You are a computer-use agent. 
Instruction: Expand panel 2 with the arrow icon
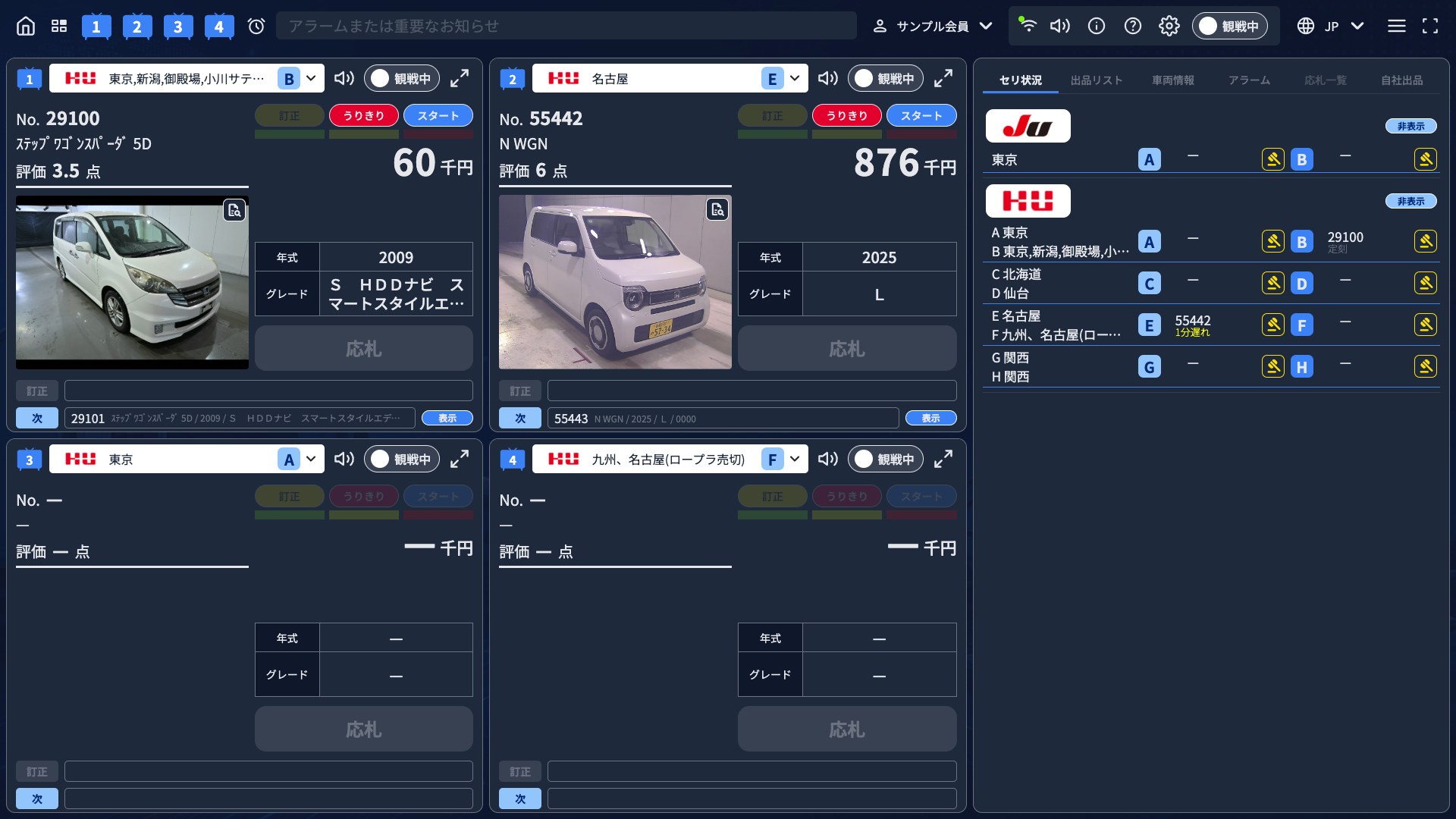[x=943, y=78]
